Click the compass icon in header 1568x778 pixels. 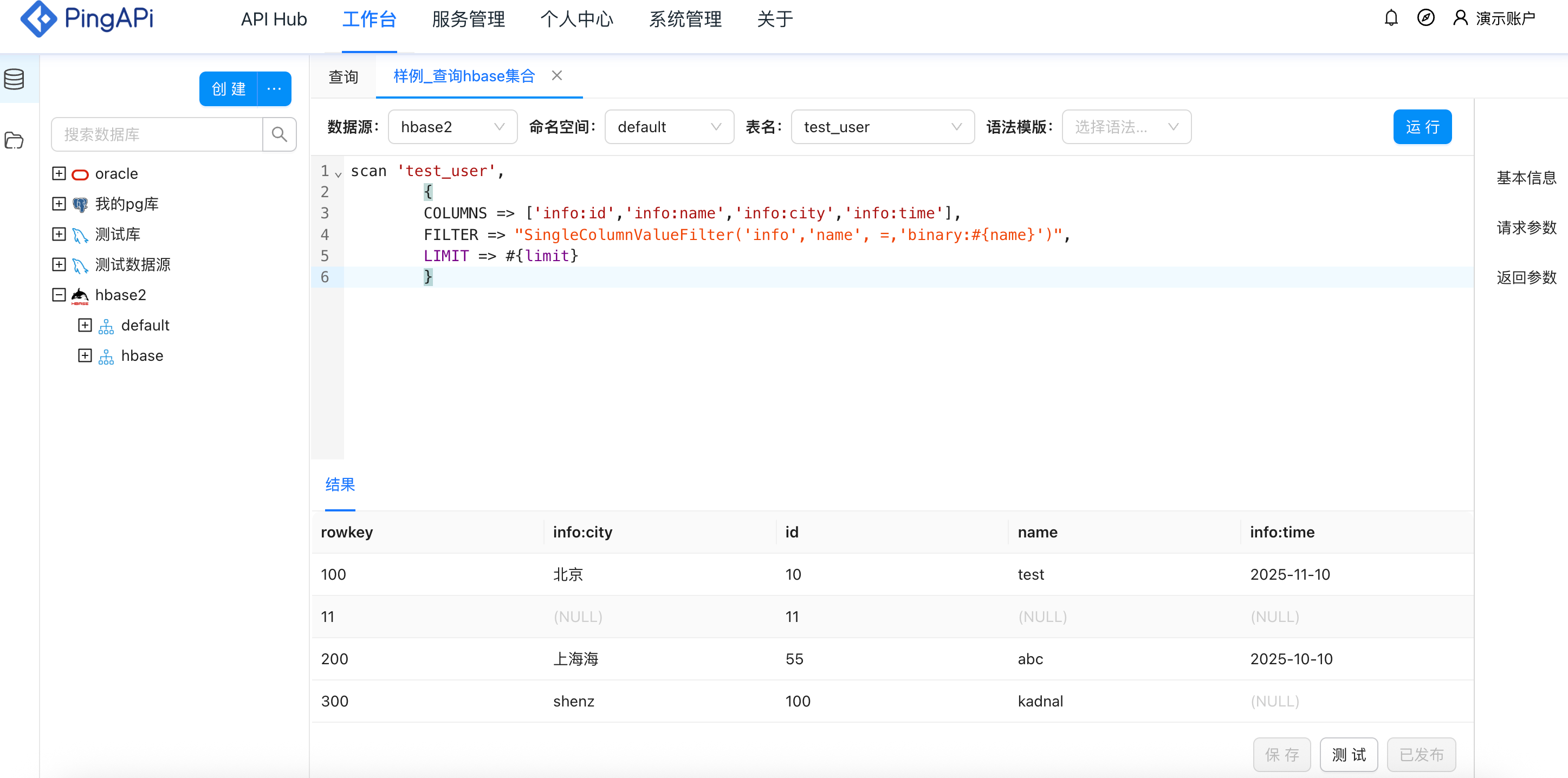tap(1426, 18)
